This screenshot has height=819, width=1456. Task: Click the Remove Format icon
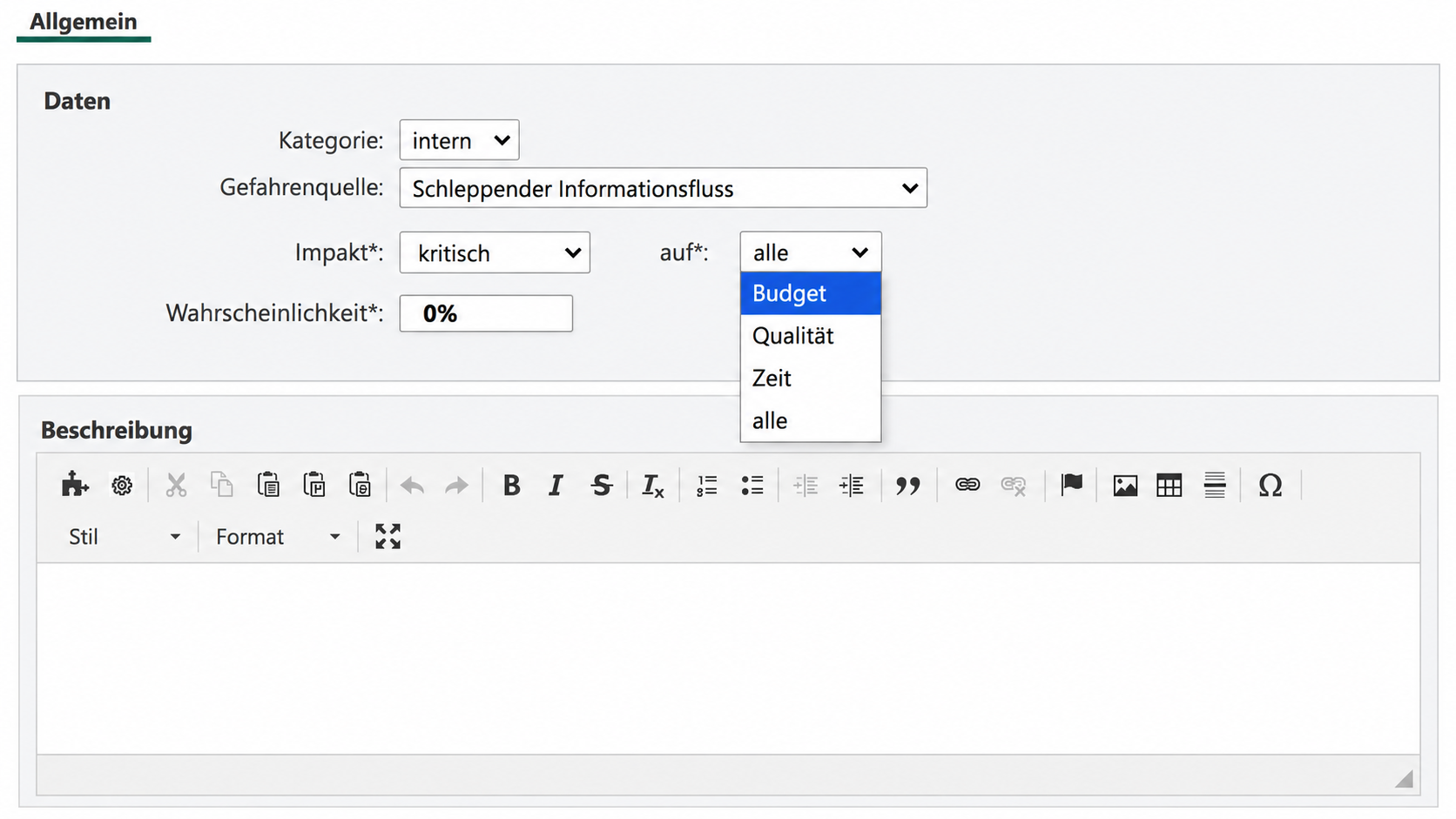pyautogui.click(x=652, y=486)
